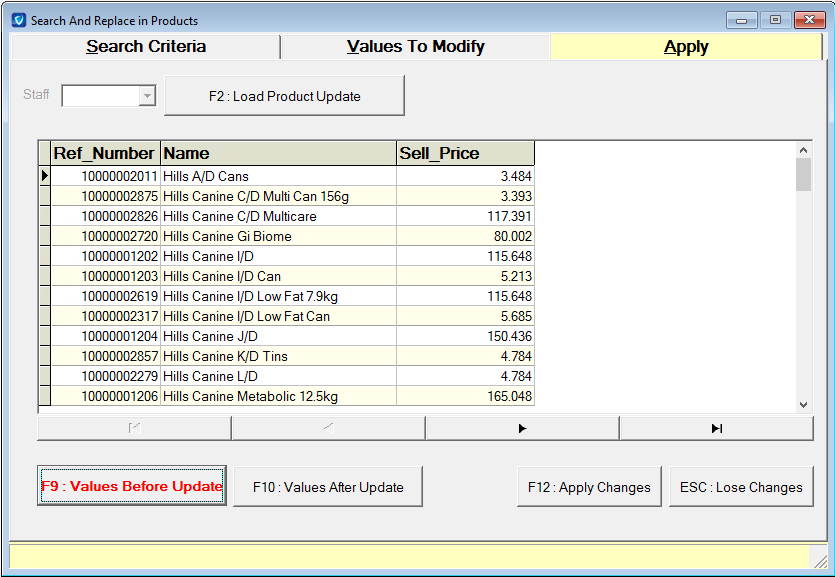Click reference number 10000002279
The image size is (835, 577).
tap(105, 376)
